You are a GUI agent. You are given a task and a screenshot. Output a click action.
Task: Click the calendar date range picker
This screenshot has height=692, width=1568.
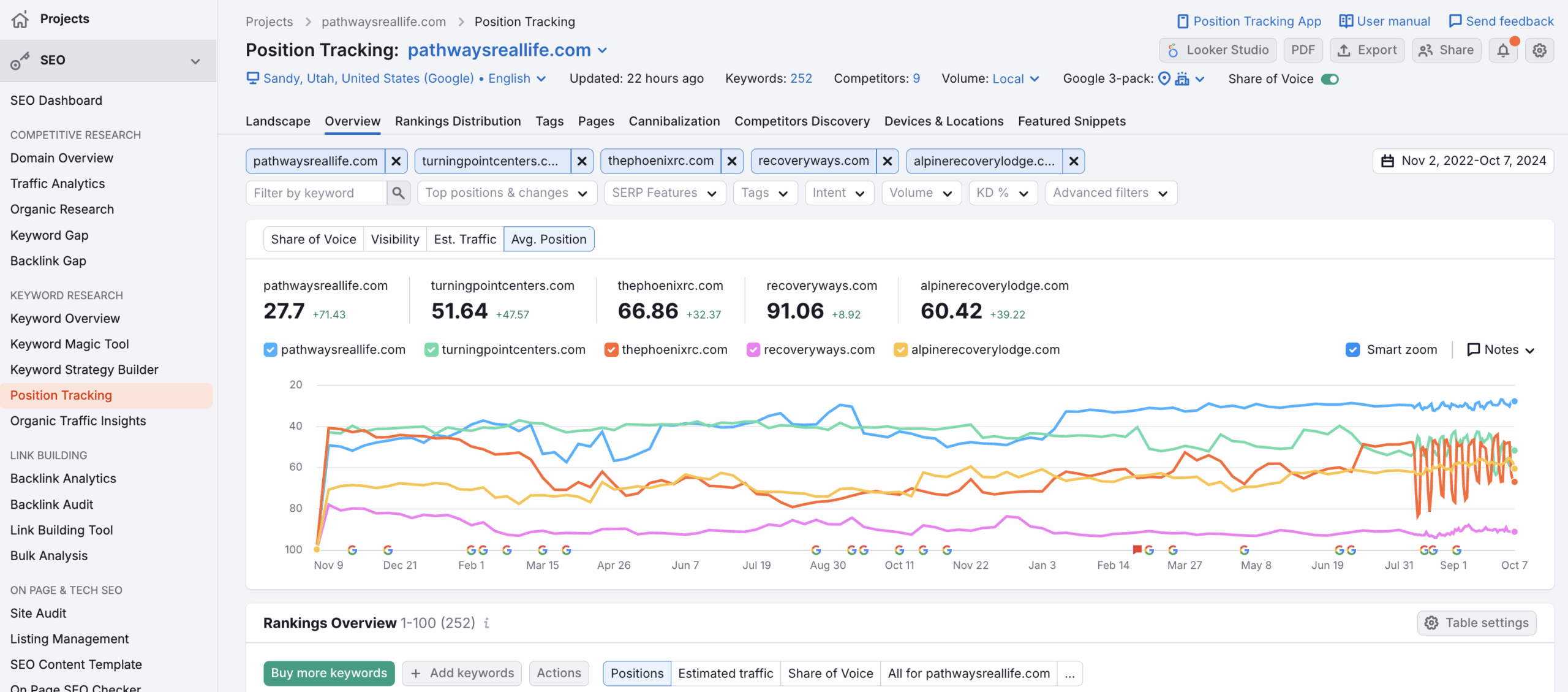(1463, 161)
